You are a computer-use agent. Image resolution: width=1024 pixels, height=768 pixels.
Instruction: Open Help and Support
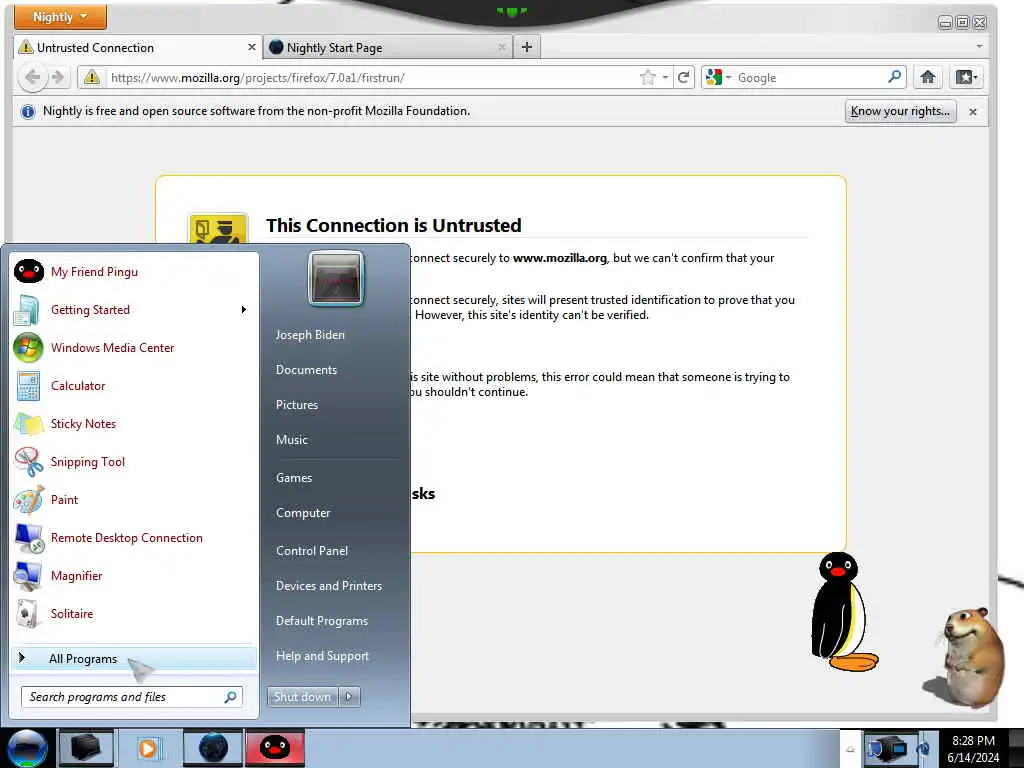pos(323,656)
